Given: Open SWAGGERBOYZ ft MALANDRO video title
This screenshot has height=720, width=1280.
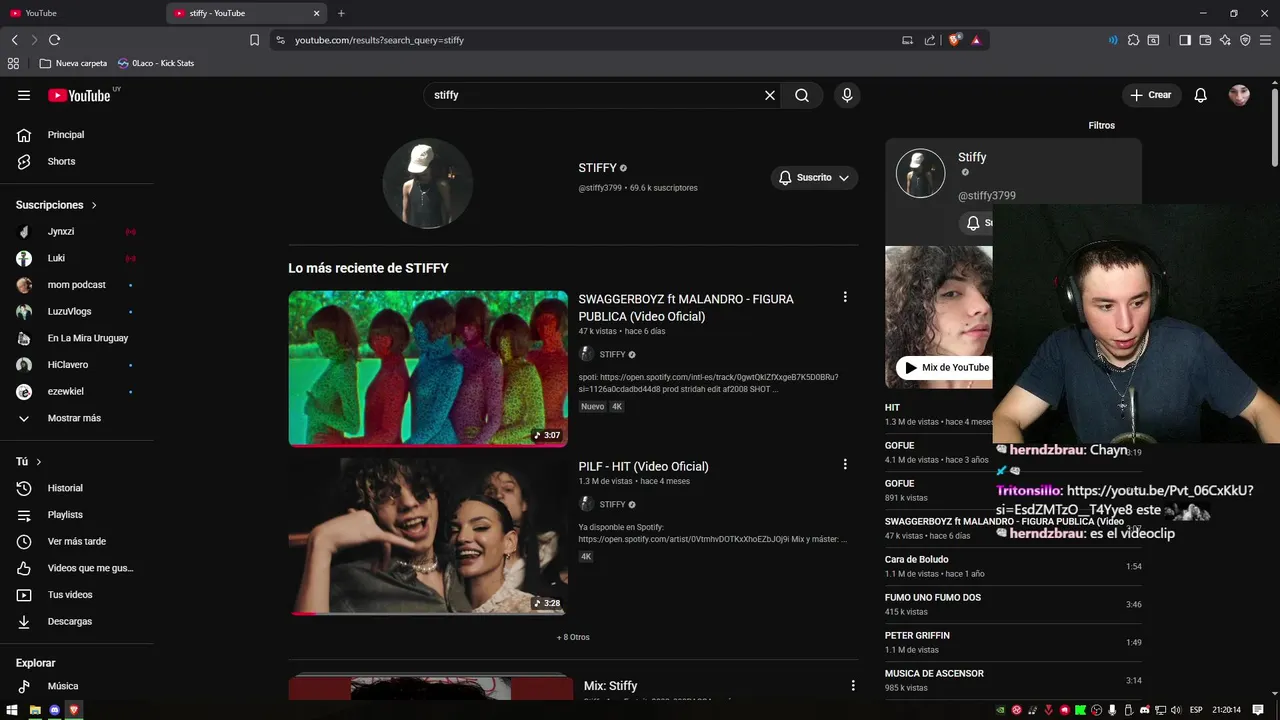Looking at the screenshot, I should tap(686, 307).
